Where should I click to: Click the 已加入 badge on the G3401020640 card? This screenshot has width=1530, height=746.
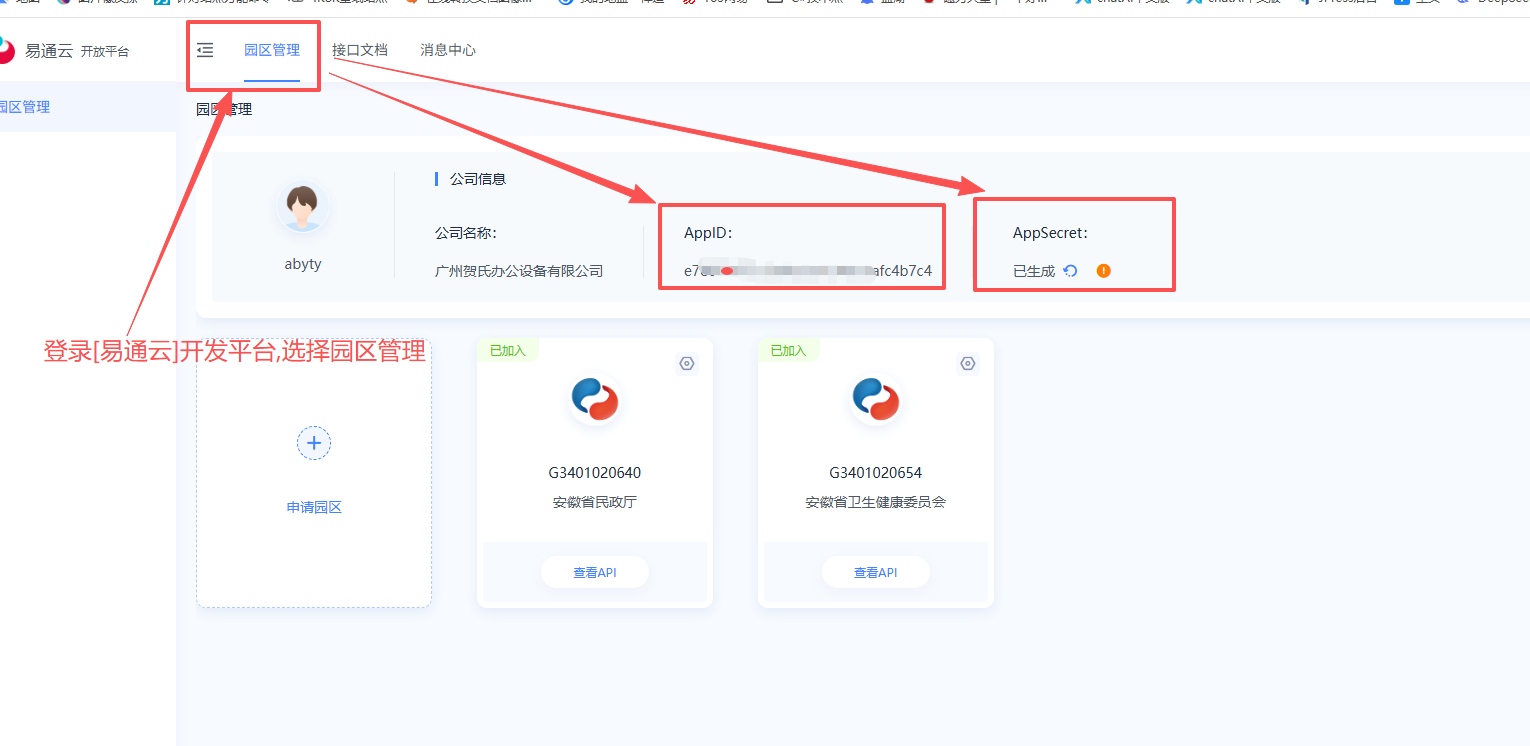pyautogui.click(x=508, y=351)
